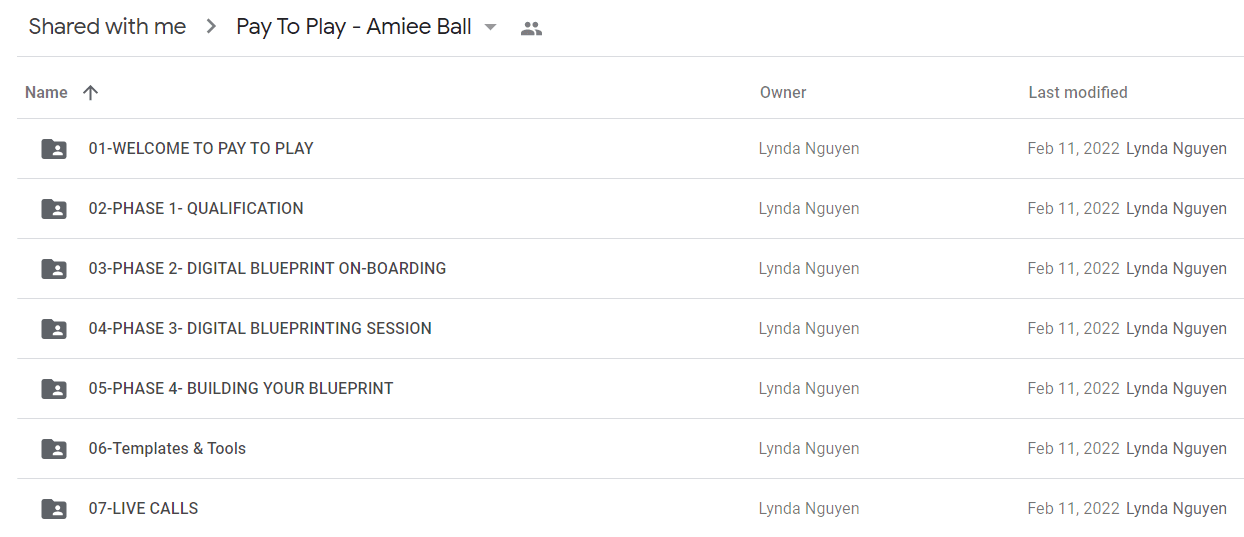Select the 07-LIVE CALLS folder name
1244x537 pixels.
143,508
